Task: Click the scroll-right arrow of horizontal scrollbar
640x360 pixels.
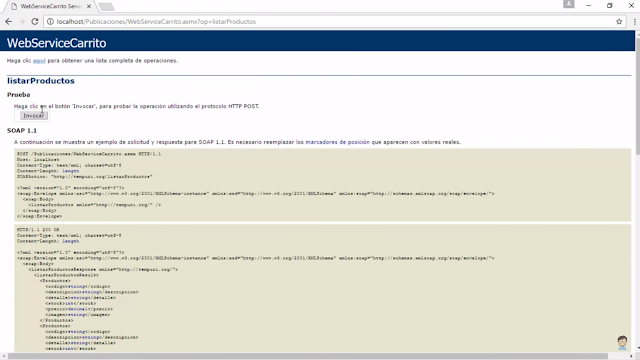Action: click(x=631, y=356)
